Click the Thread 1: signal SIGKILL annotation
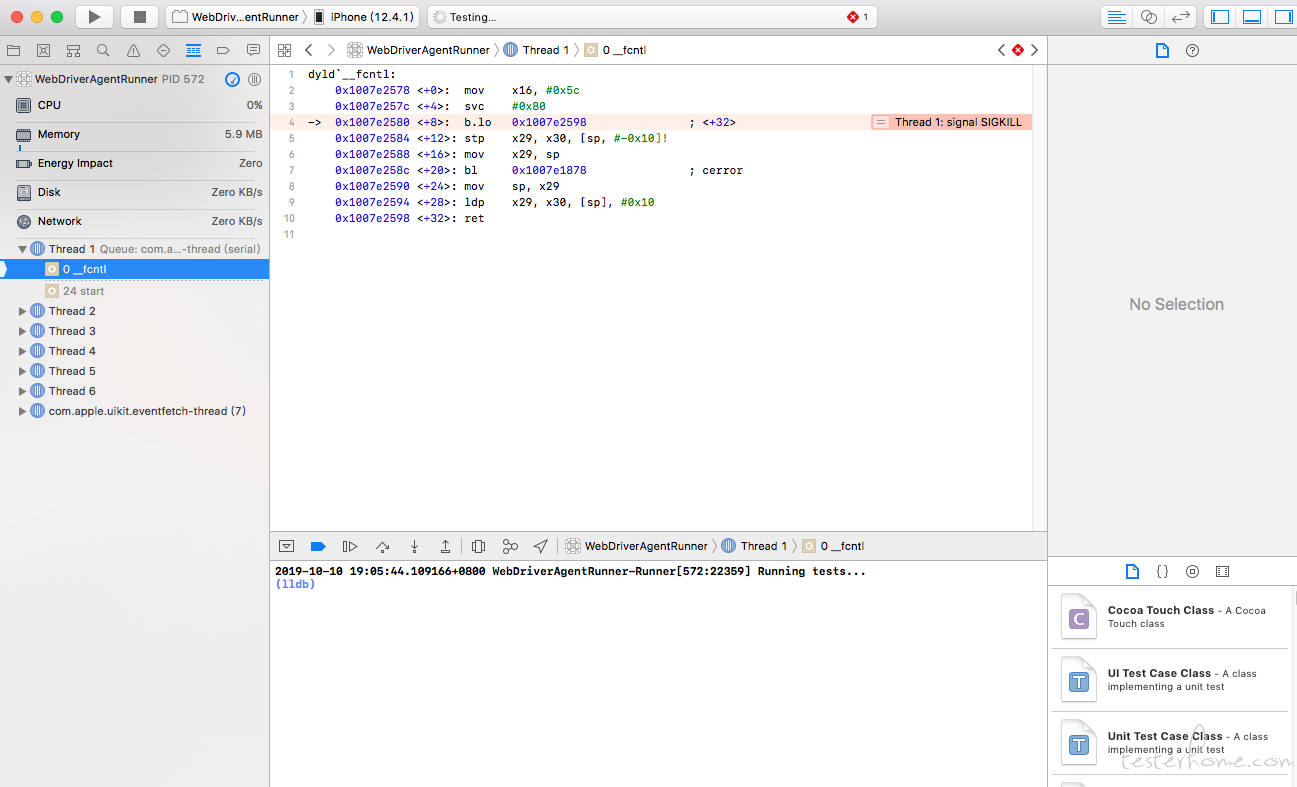This screenshot has height=787, width=1297. click(950, 122)
